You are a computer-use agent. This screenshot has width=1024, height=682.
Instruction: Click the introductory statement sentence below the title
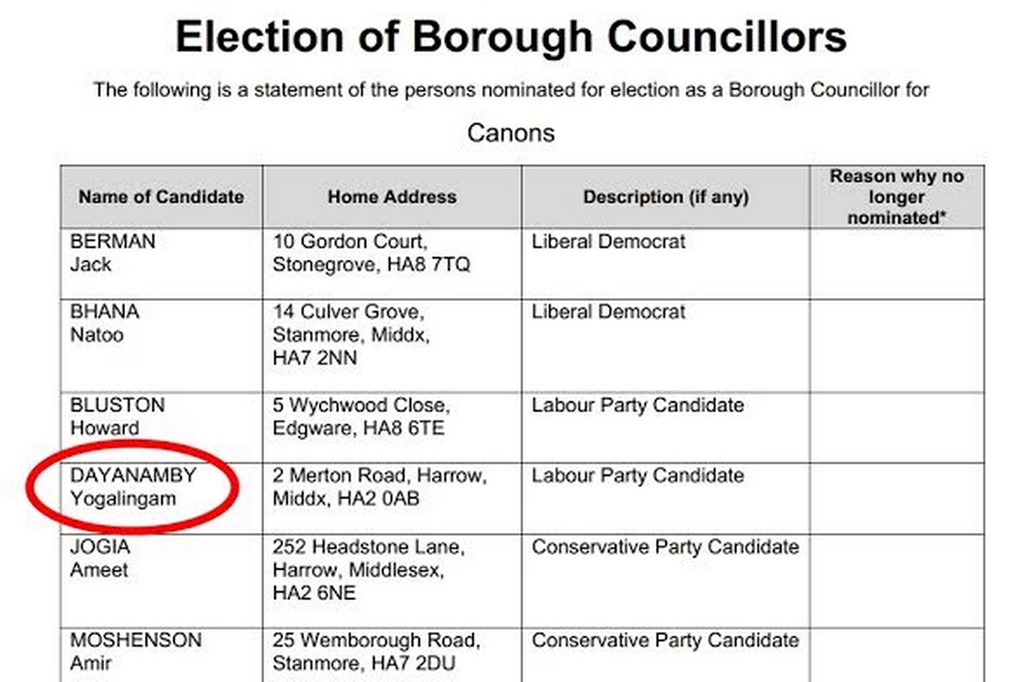click(x=511, y=90)
